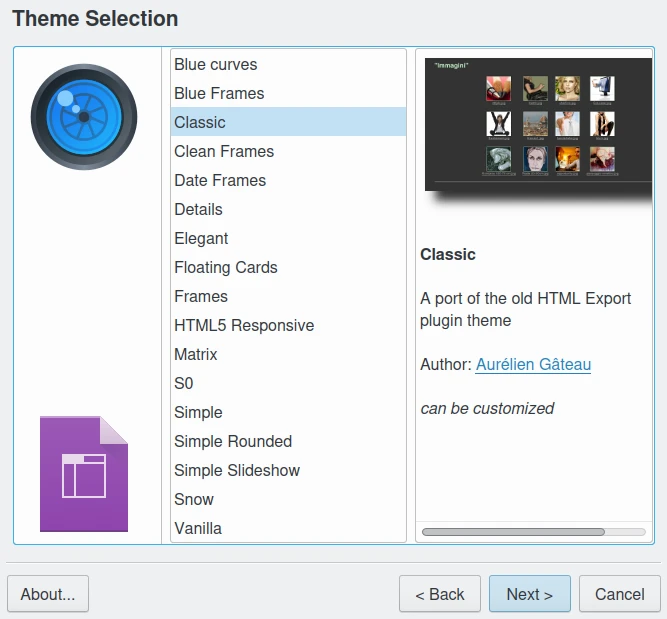This screenshot has width=667, height=619.
Task: Pick the Clean Frames theme
Action: click(x=224, y=151)
